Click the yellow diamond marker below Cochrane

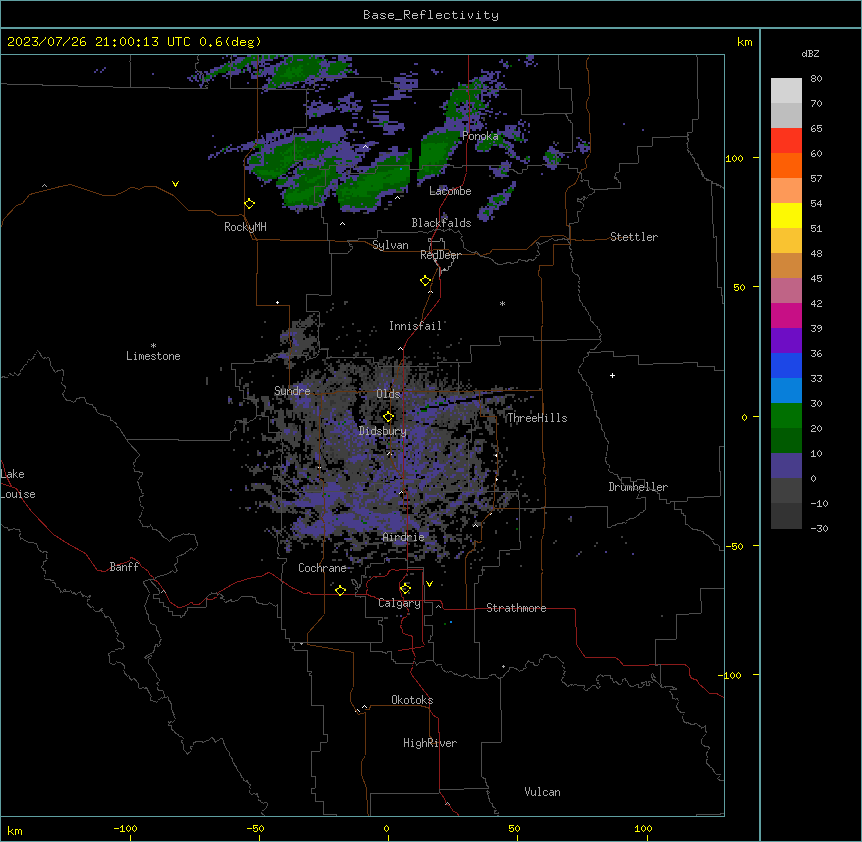click(x=340, y=590)
